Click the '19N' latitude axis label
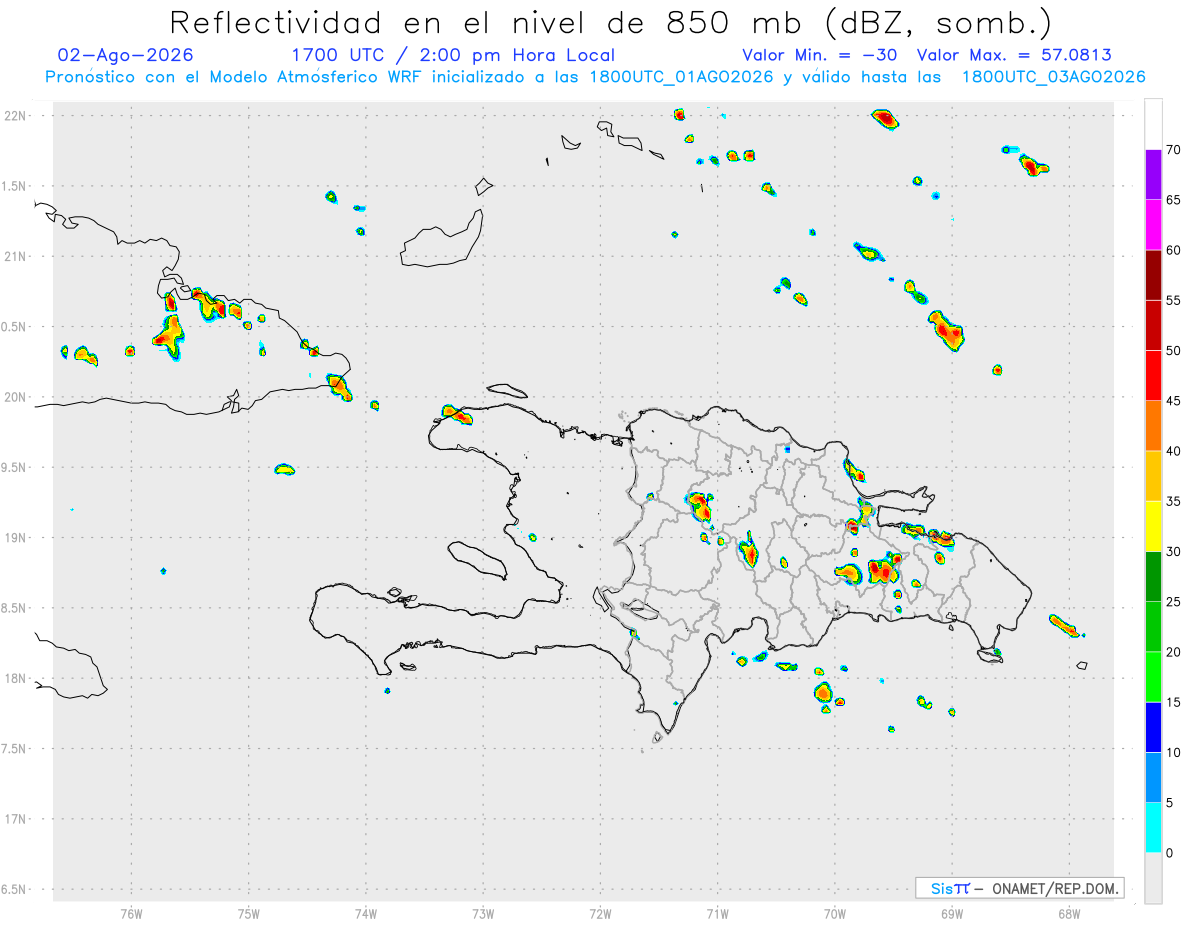The height and width of the screenshot is (927, 1200). click(16, 538)
